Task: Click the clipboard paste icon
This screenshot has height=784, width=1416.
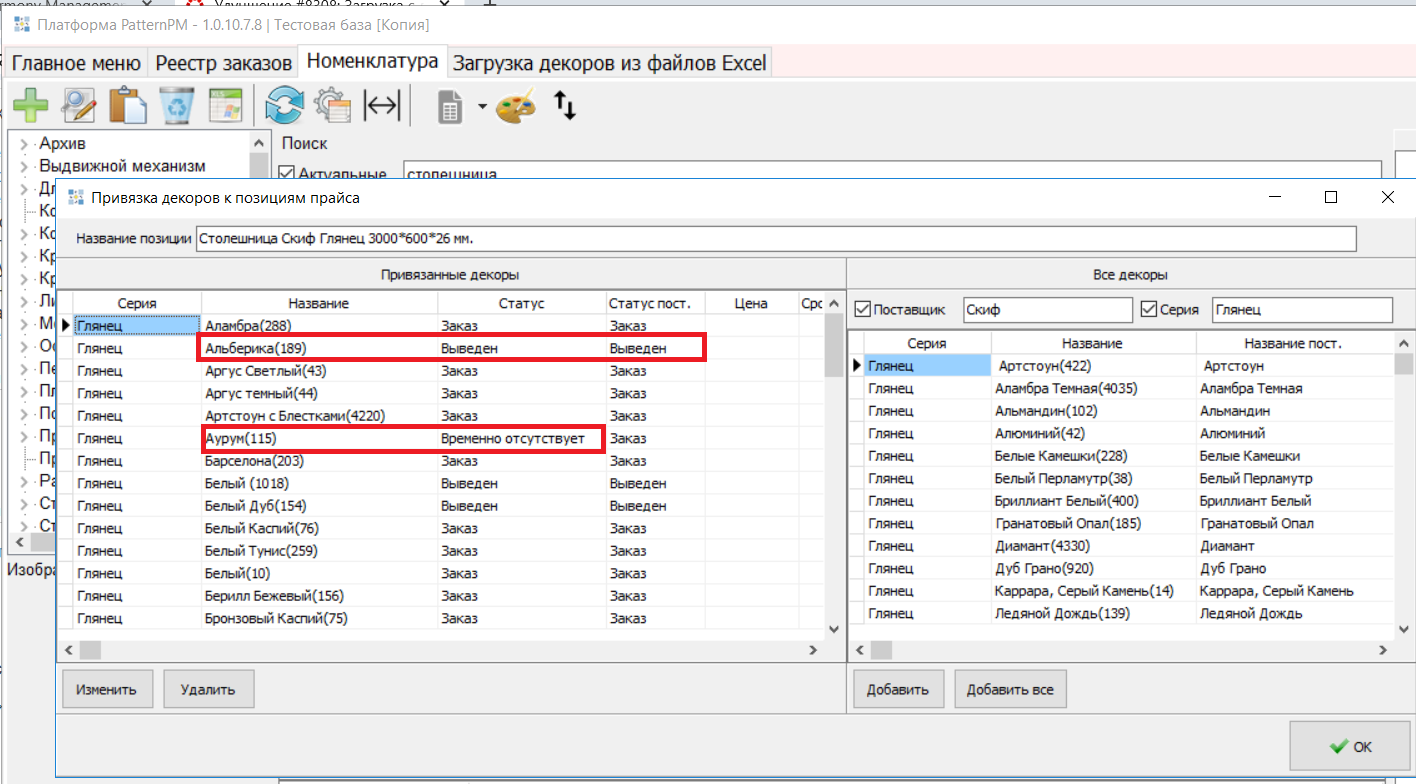Action: [128, 105]
